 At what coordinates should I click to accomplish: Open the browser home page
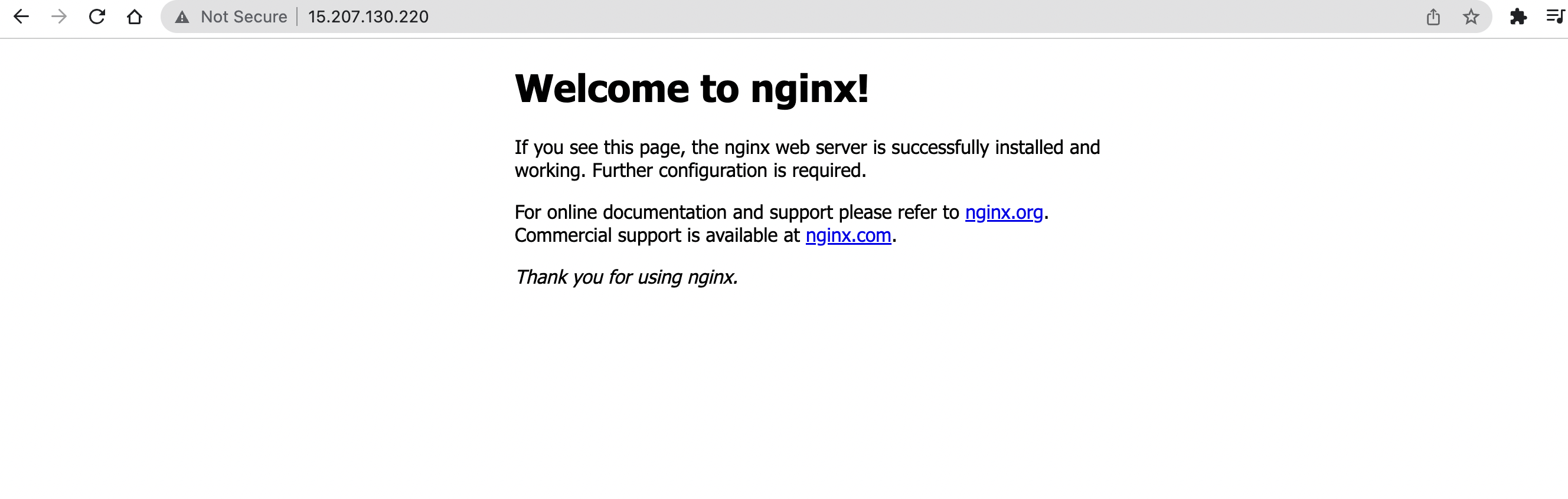[135, 17]
